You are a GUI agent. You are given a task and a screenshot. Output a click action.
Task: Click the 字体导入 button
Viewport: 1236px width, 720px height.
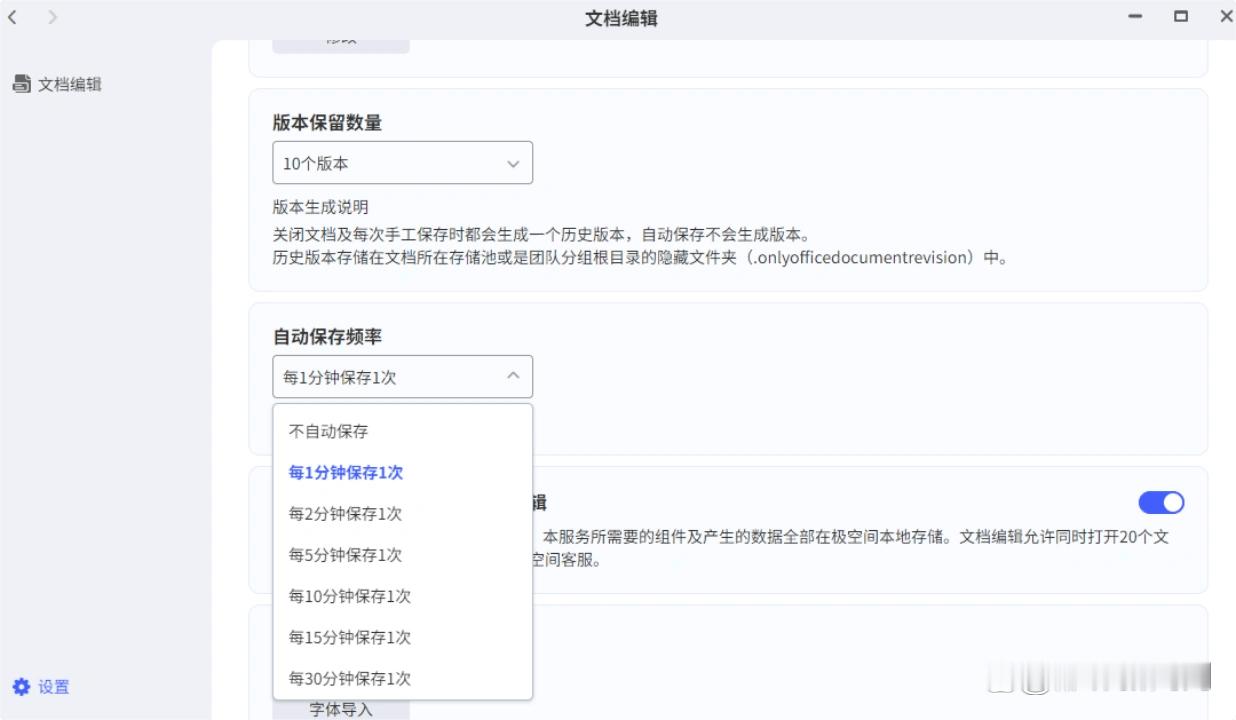click(341, 709)
